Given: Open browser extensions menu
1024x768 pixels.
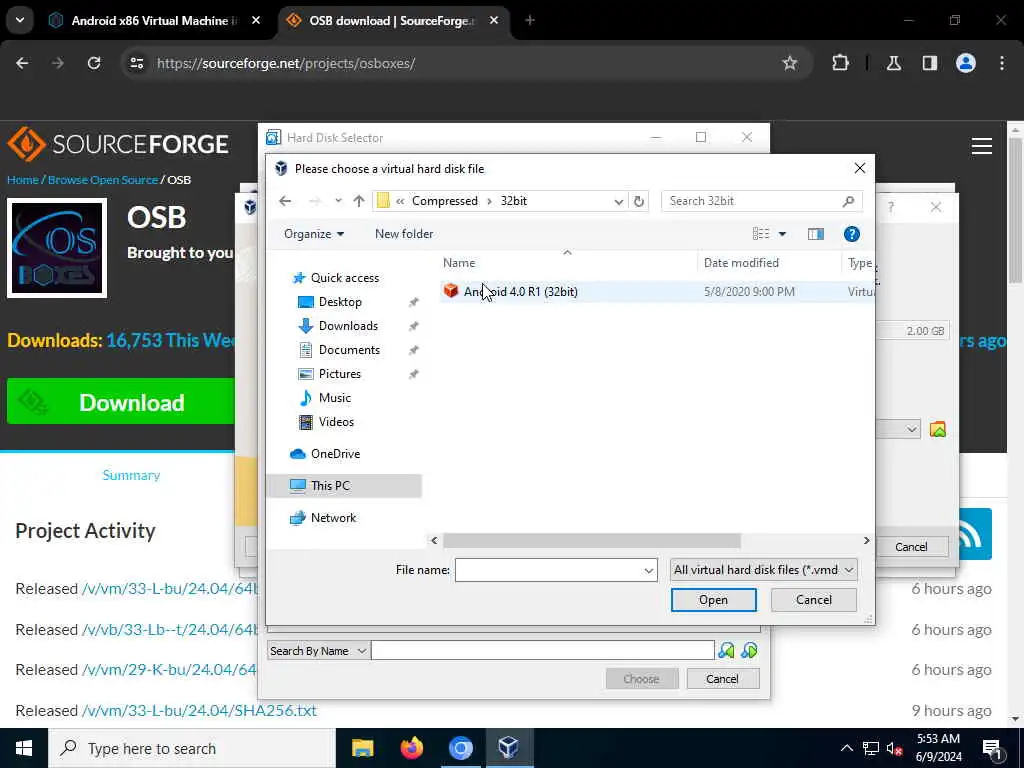Looking at the screenshot, I should coord(840,63).
